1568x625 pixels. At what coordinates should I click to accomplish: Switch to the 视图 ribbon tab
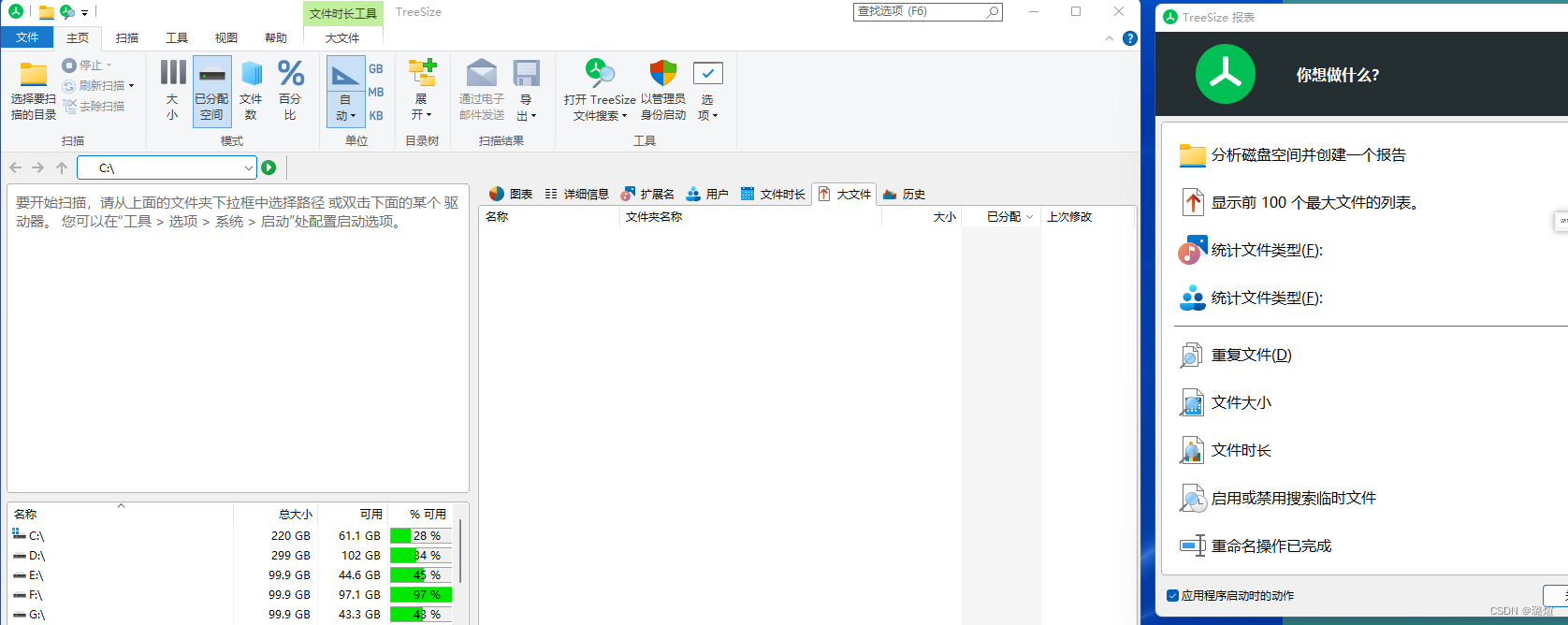[226, 37]
